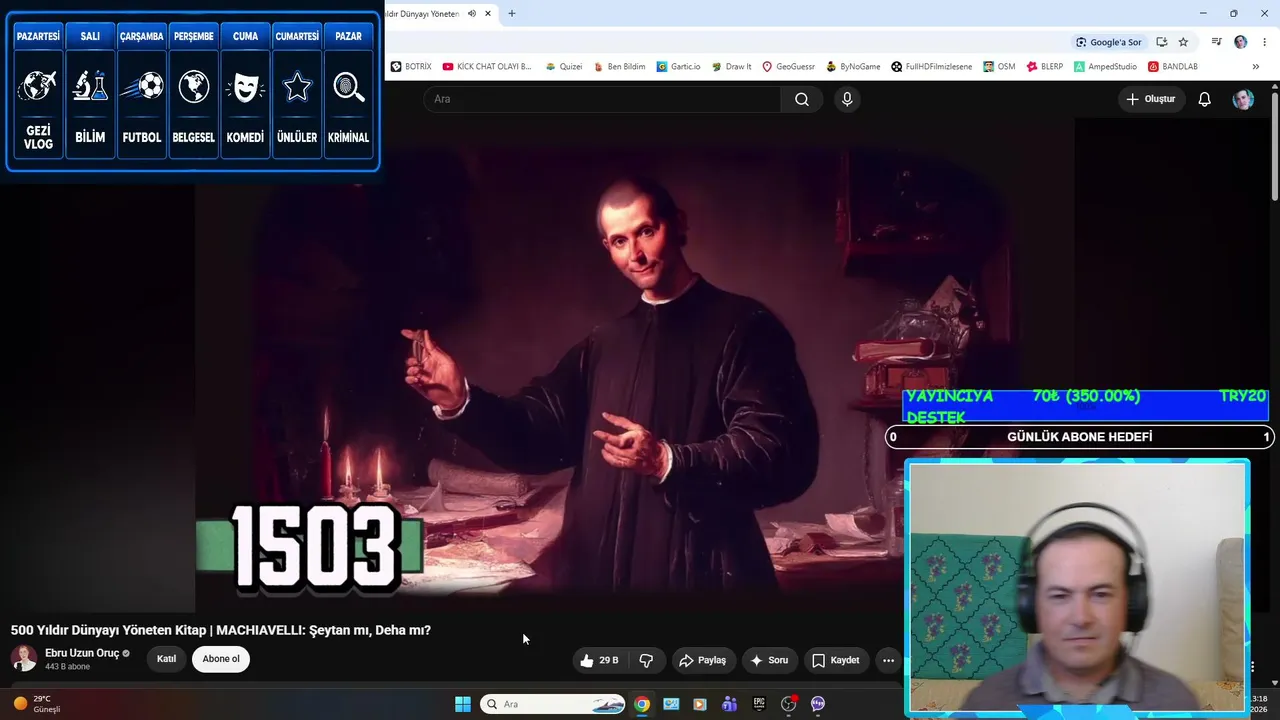Expand the hidden bookmarks overflow chevron
The width and height of the screenshot is (1280, 720).
[x=1256, y=67]
